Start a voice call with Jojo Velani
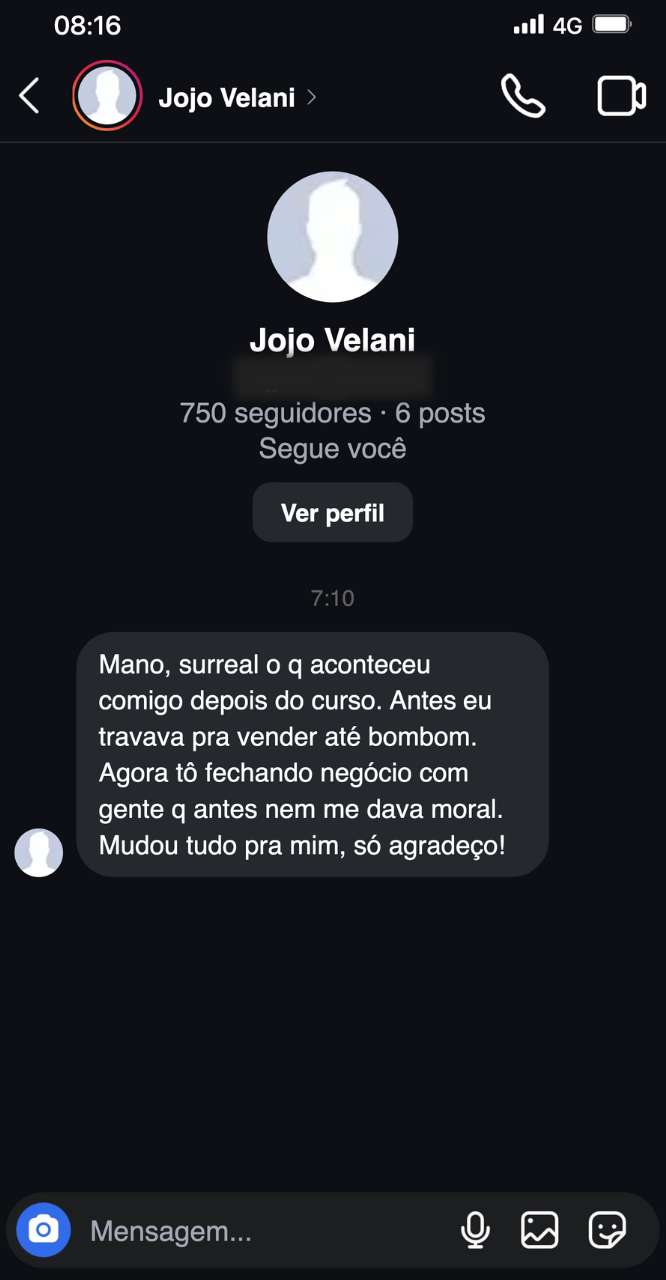This screenshot has width=666, height=1280. (523, 97)
